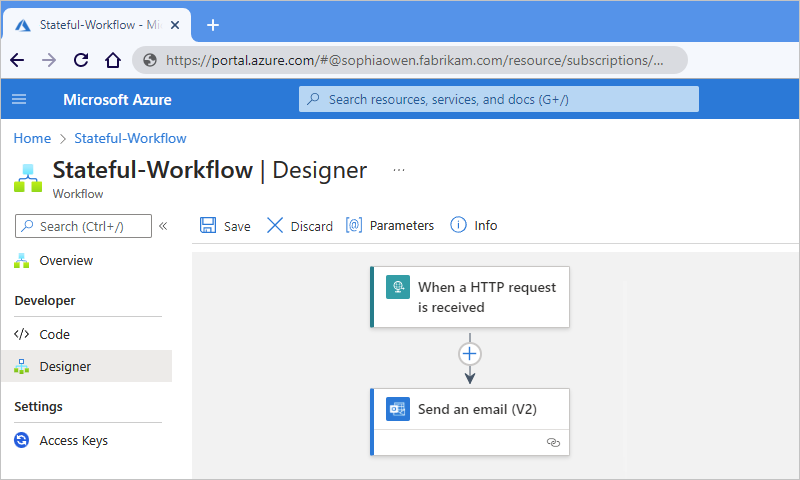The width and height of the screenshot is (800, 480).
Task: Click the Discard X icon
Action: 275,226
